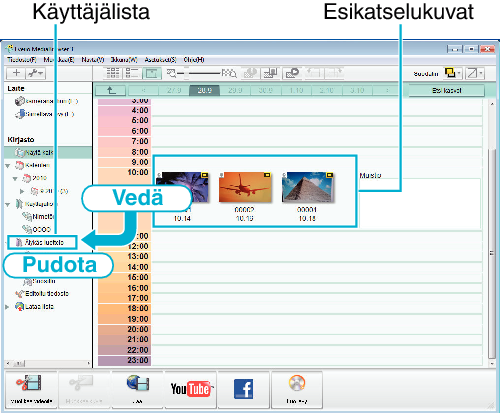The width and height of the screenshot is (500, 413).
Task: Switch to detailed list view
Action: click(x=132, y=73)
